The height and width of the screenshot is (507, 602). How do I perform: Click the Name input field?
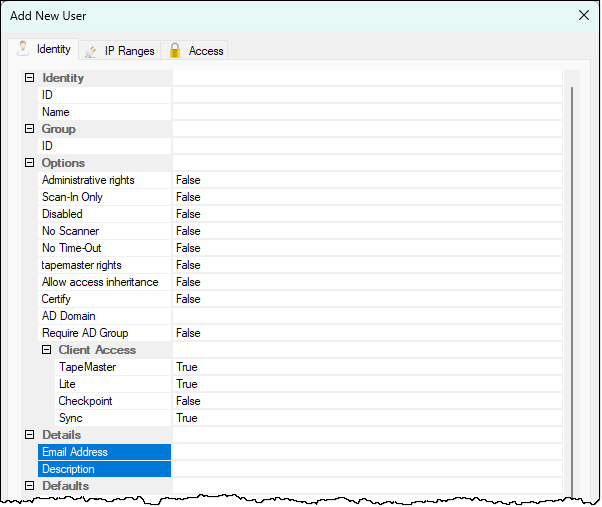point(366,112)
